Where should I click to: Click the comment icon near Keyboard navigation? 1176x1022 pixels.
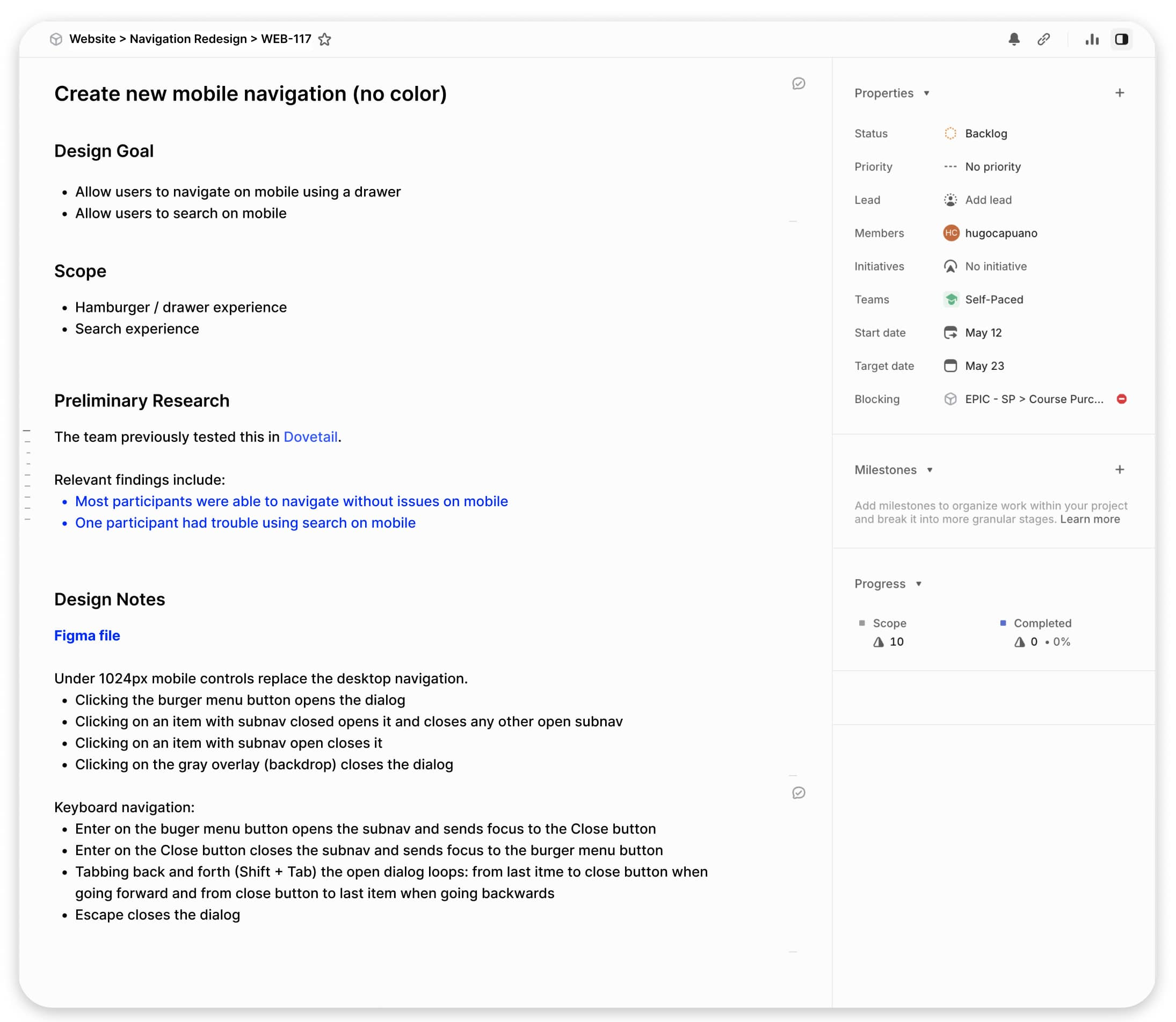(799, 793)
